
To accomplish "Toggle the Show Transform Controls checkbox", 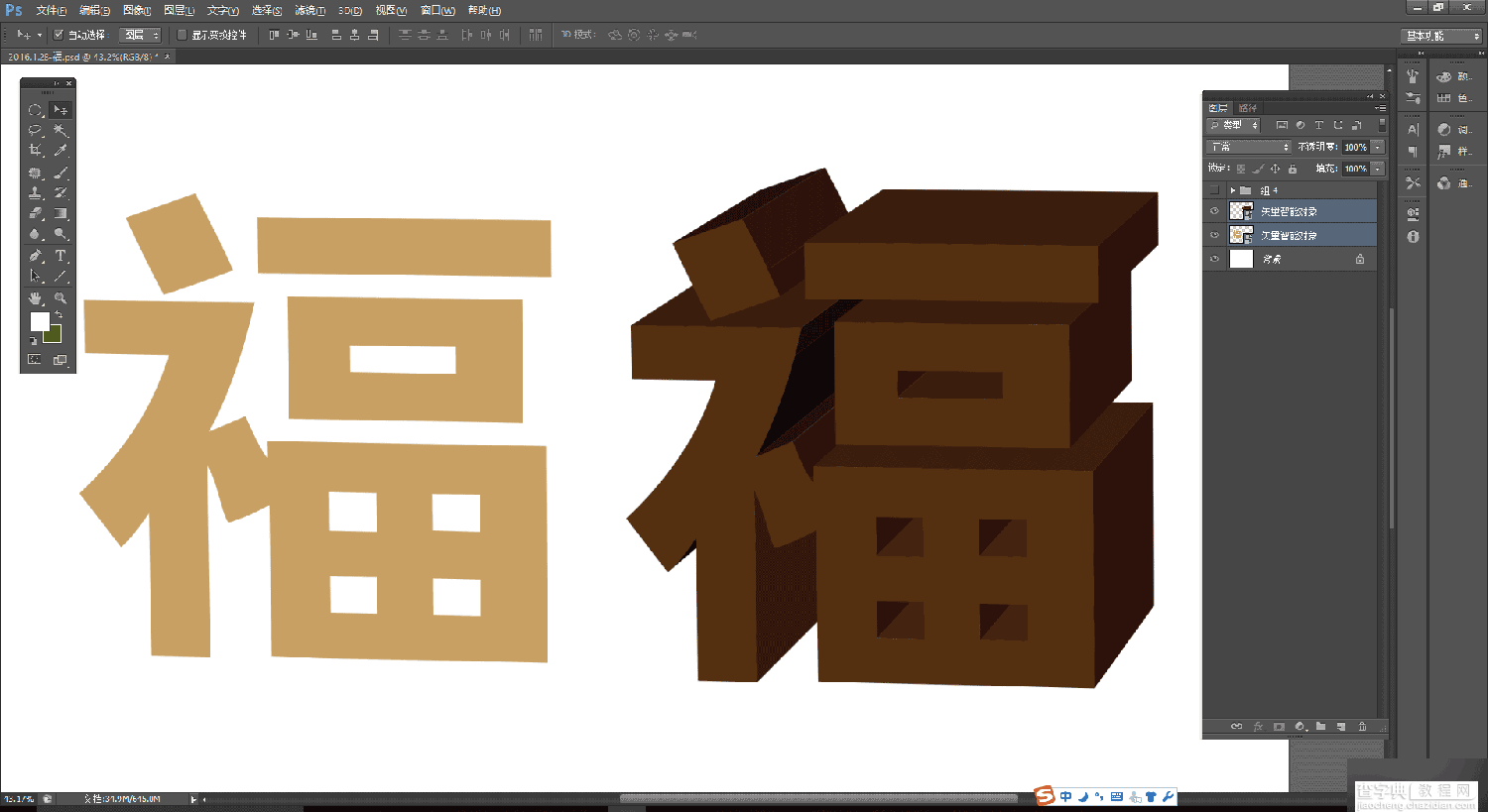I will 182,35.
